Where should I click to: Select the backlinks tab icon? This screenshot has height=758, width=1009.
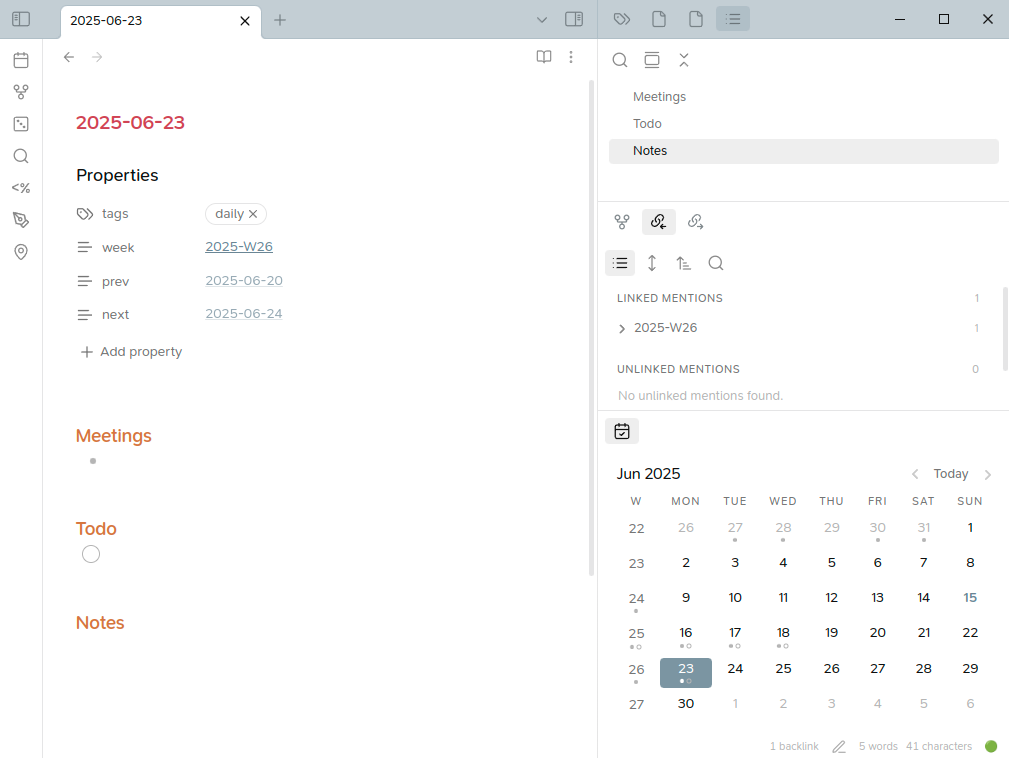[658, 222]
